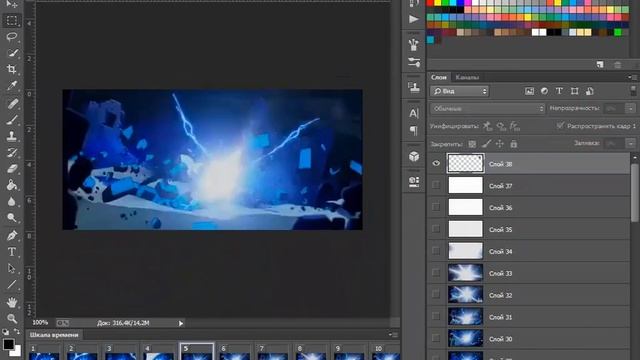Open the Clone Source panel icon
The height and width of the screenshot is (360, 640).
coord(414,87)
